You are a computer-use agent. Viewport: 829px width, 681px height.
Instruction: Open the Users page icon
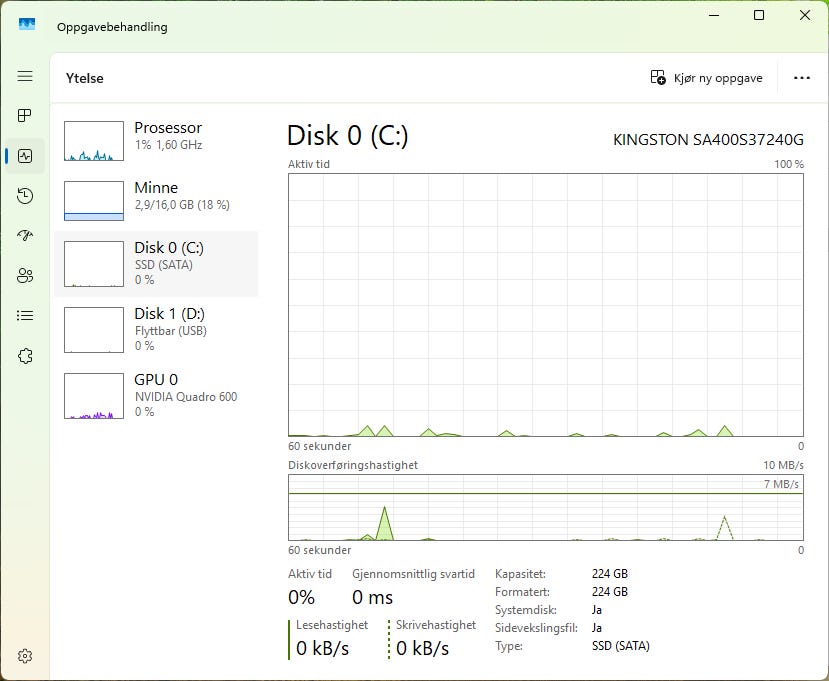coord(25,275)
